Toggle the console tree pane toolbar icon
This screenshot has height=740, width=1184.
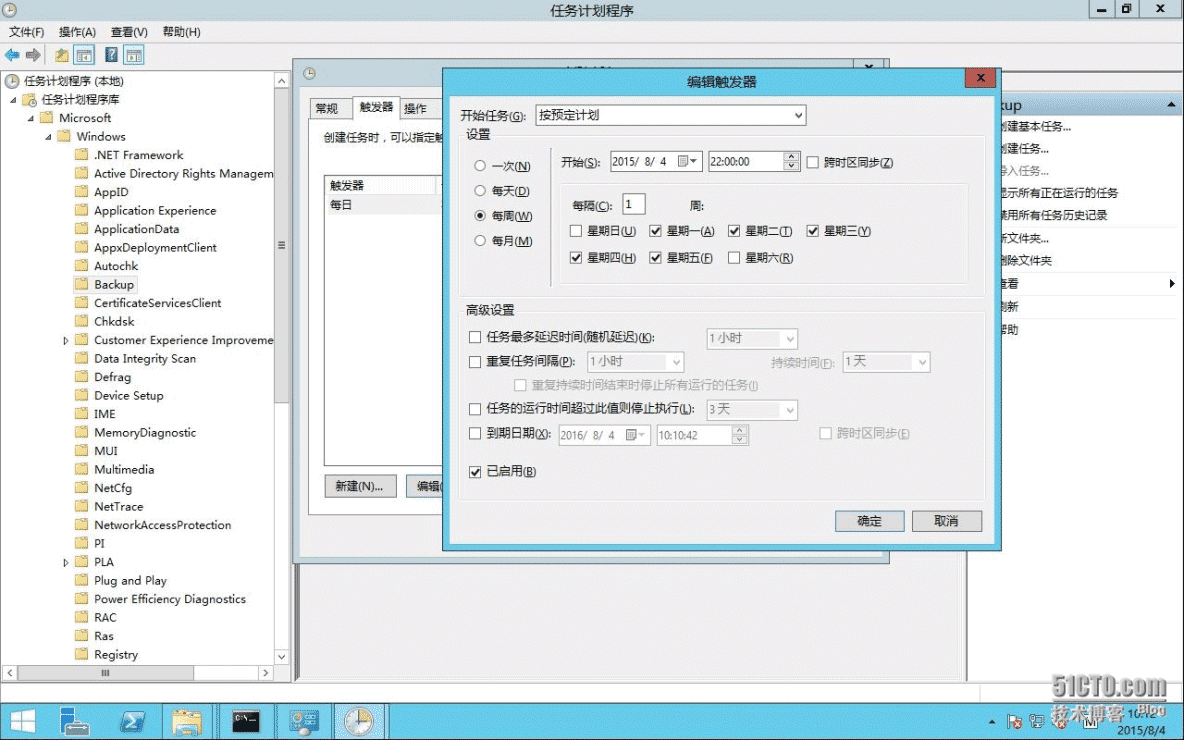(85, 55)
